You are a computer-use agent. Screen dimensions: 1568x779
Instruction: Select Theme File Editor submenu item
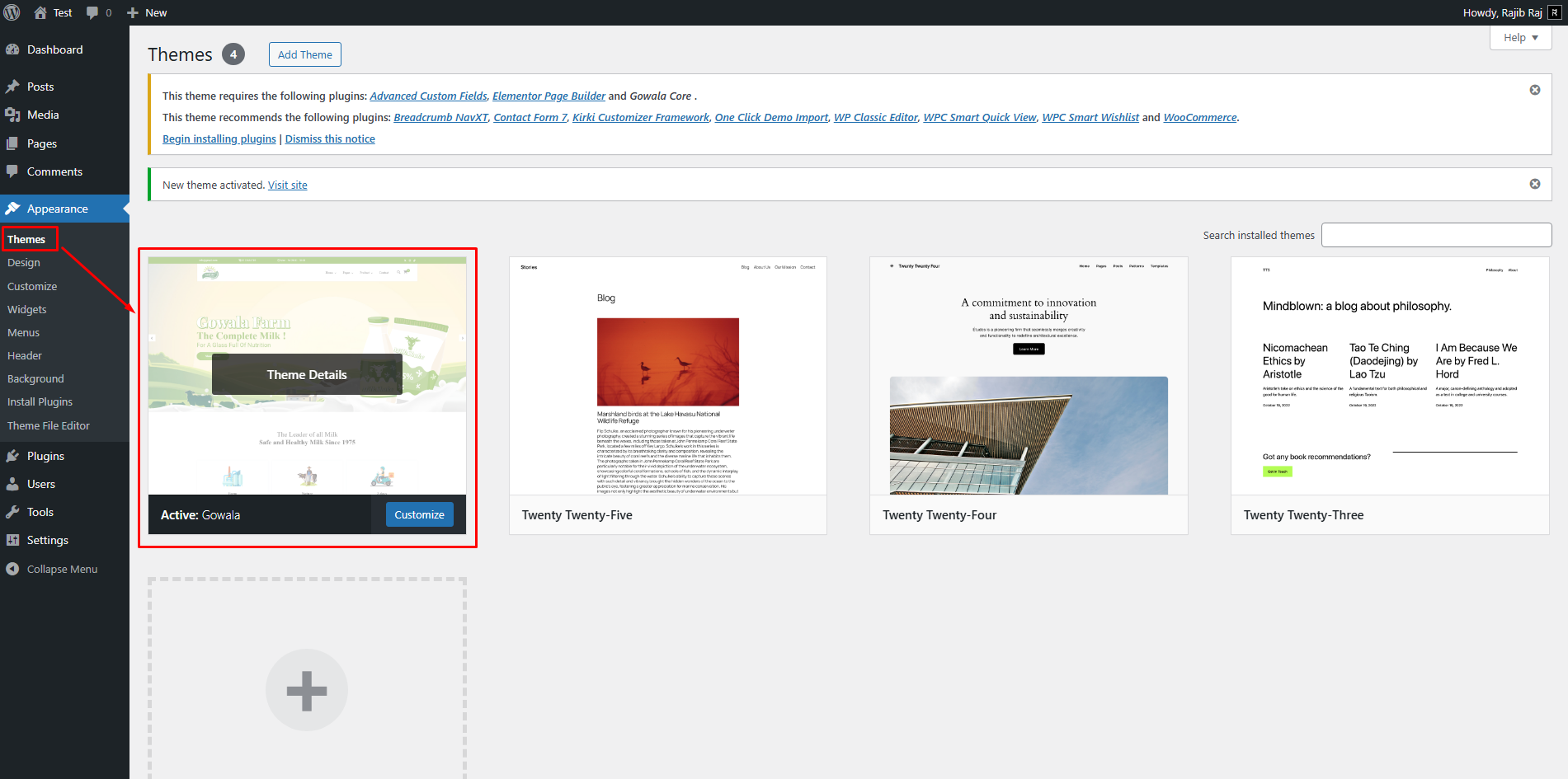(49, 425)
